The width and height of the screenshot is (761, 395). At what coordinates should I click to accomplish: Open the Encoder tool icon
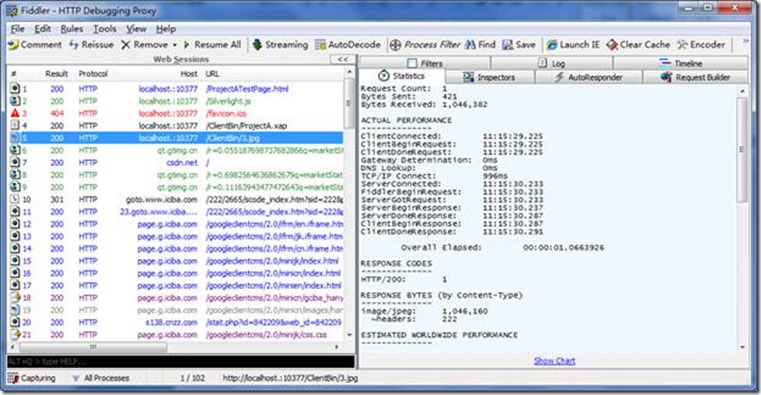(682, 45)
